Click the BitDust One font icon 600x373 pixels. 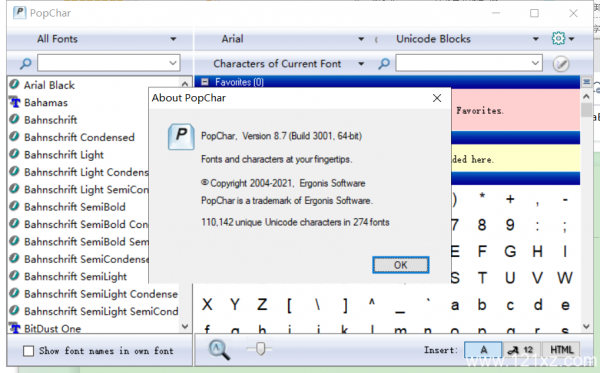pyautogui.click(x=15, y=328)
